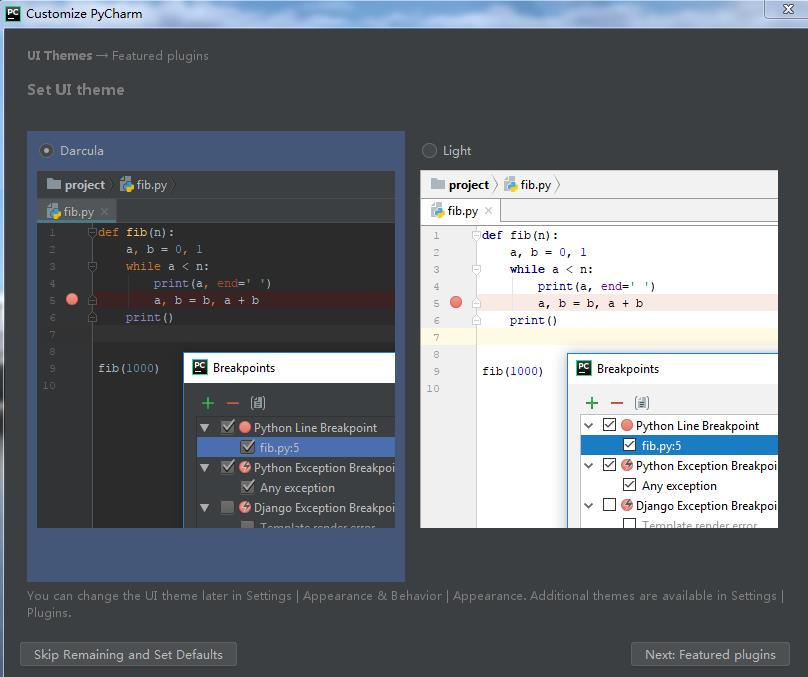Click the UI Themes breadcrumb step
Viewport: 808px width, 677px height.
60,56
